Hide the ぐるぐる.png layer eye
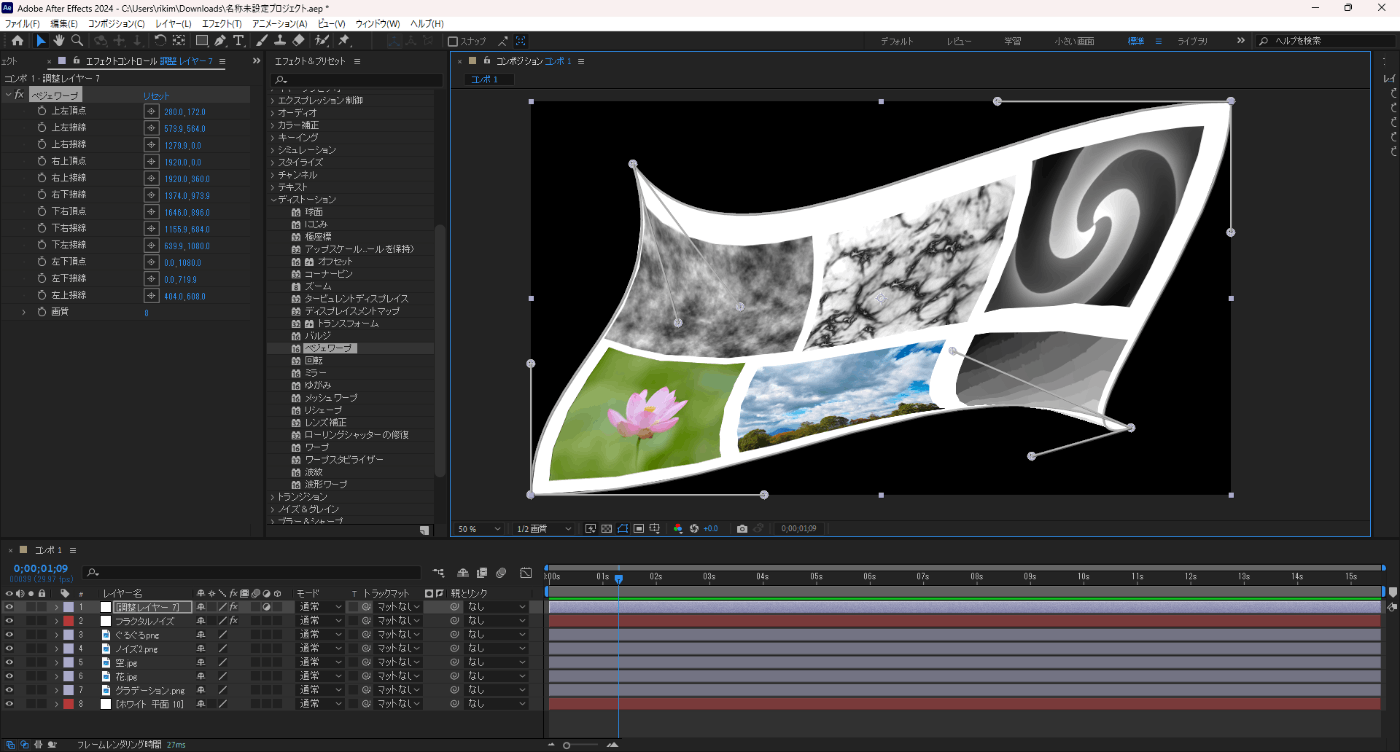 coord(9,635)
